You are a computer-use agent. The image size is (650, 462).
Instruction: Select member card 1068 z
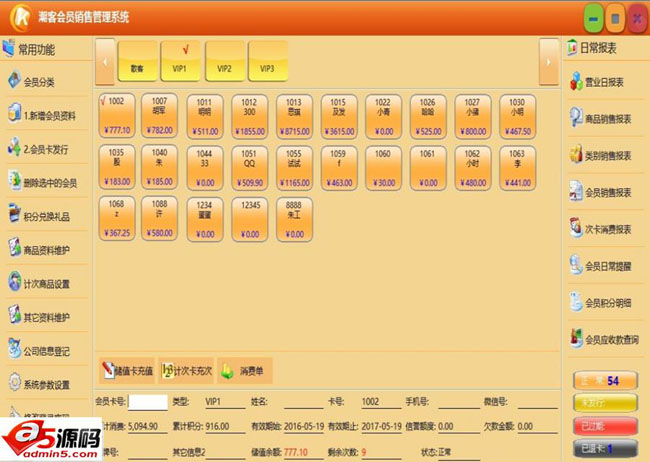(117, 219)
